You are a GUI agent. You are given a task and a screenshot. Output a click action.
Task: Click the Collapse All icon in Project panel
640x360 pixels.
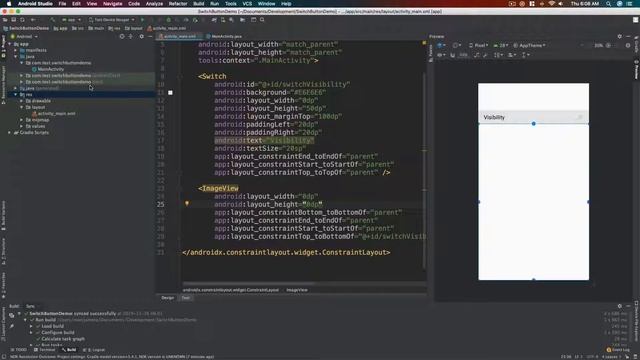131,36
